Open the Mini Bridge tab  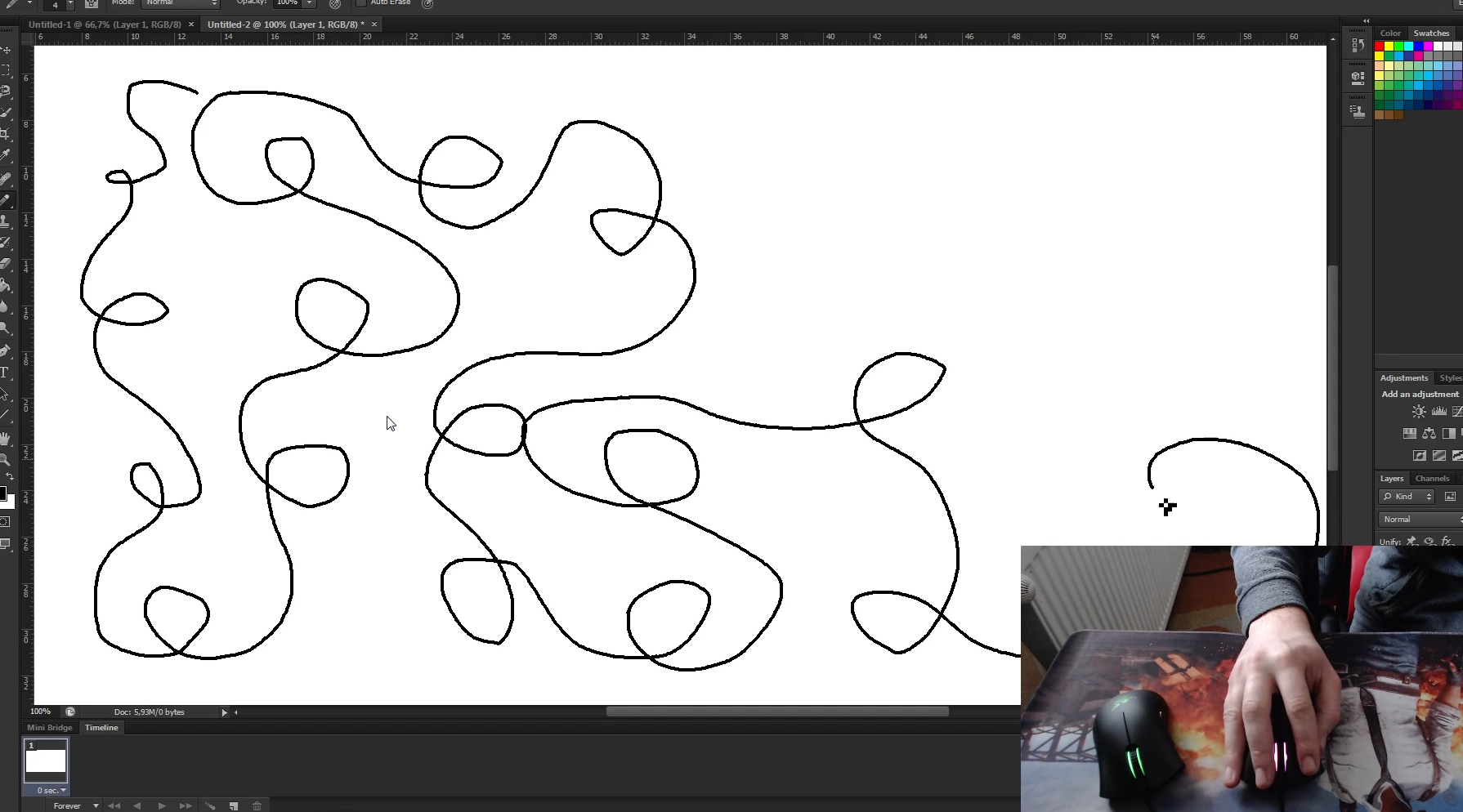(49, 728)
